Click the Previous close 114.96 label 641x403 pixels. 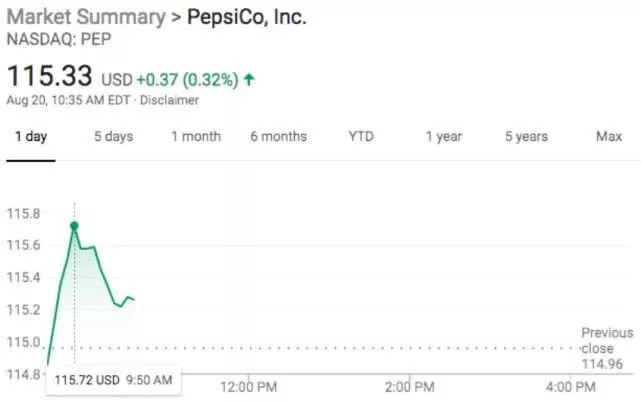coord(606,348)
